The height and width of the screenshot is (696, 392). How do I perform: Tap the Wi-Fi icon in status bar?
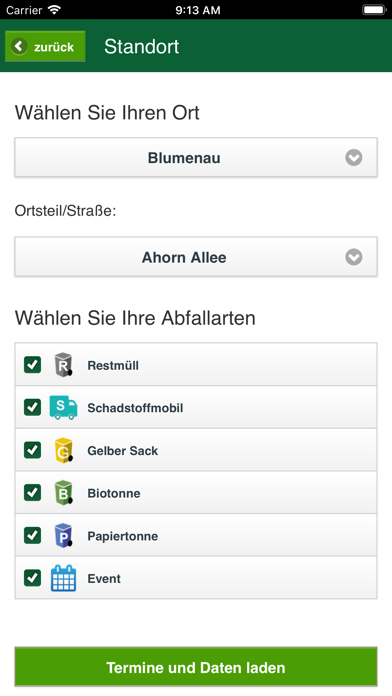(54, 9)
